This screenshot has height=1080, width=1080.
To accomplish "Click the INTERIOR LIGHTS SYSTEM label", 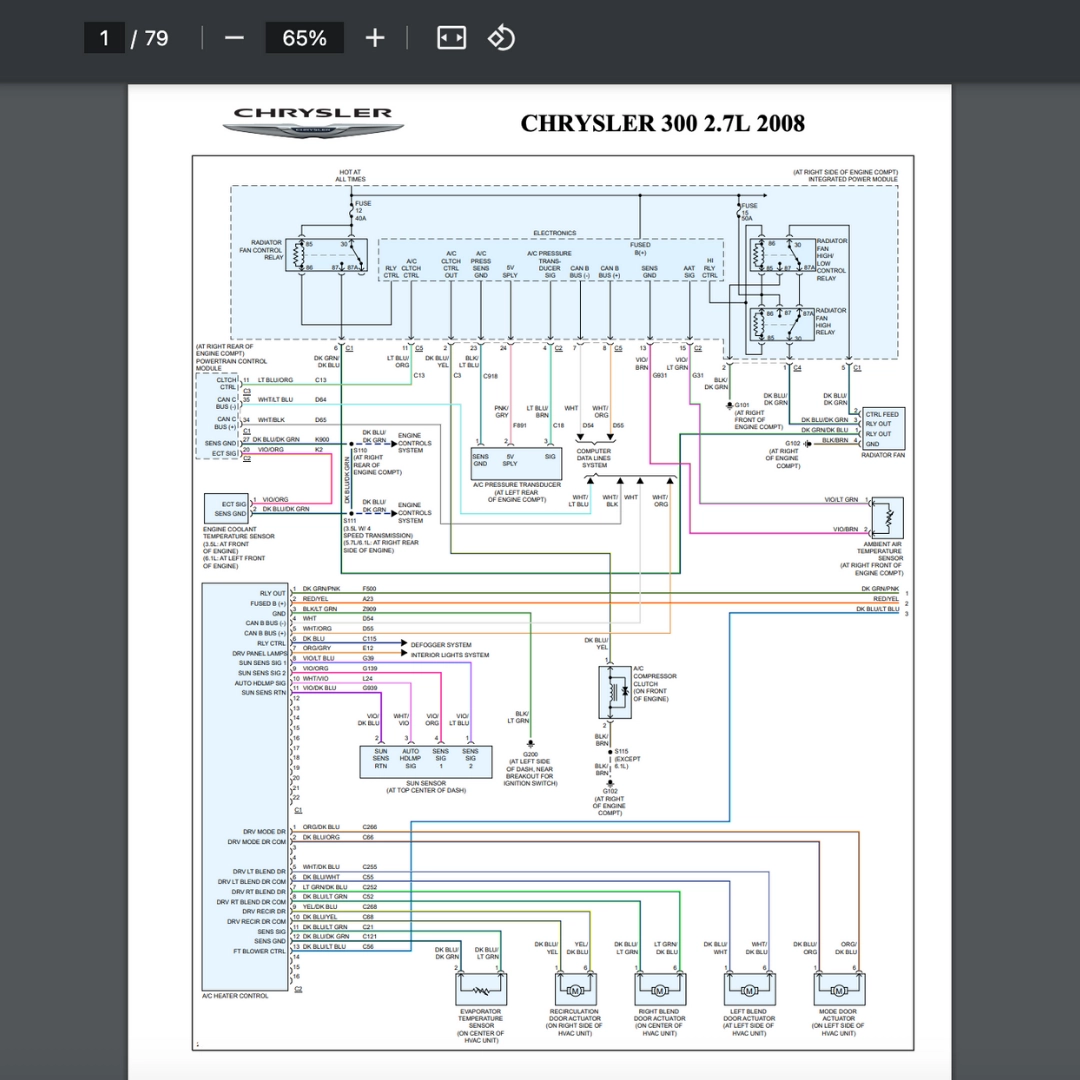I will point(450,655).
